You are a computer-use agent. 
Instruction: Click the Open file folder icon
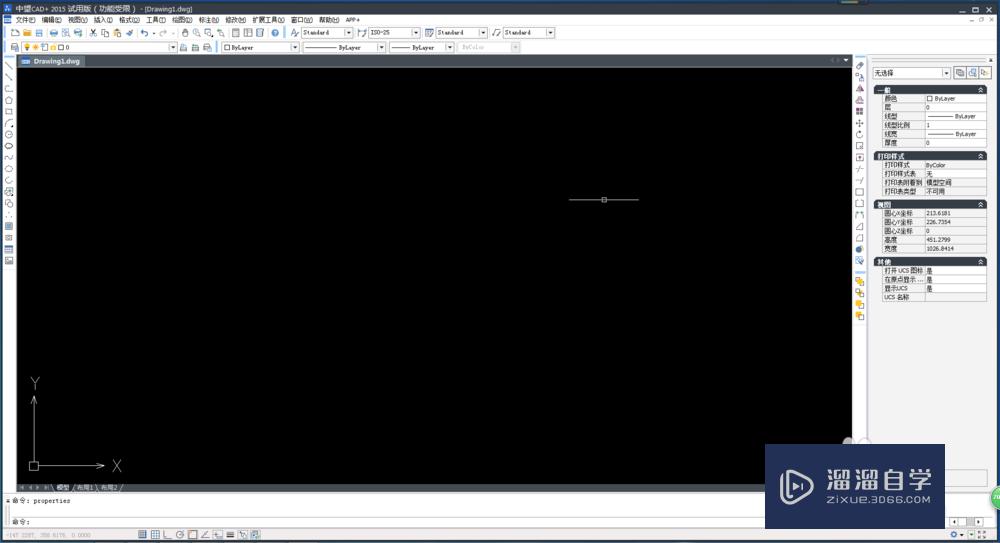click(x=27, y=33)
